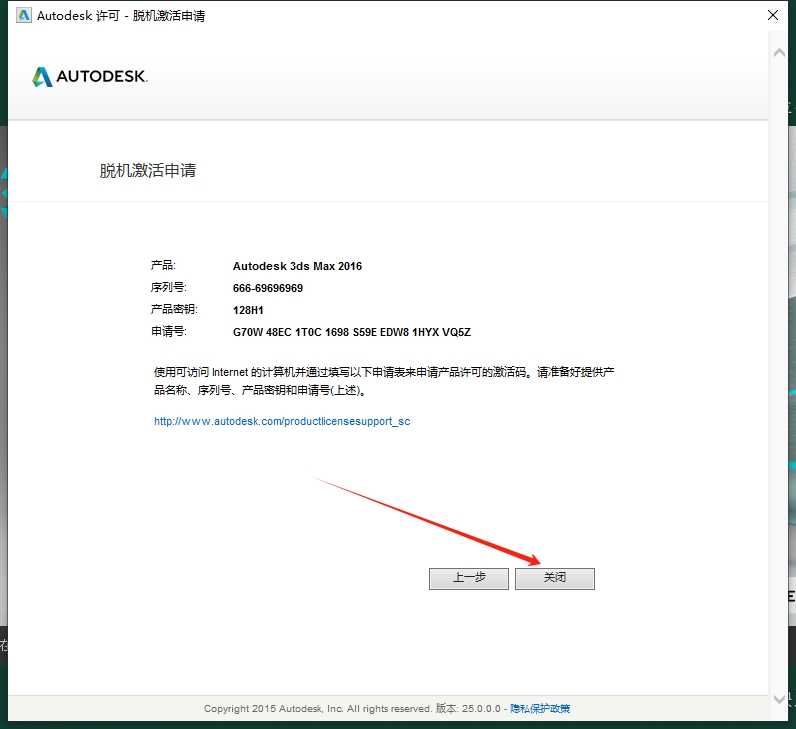Click the Autodesk logo in the header
The height and width of the screenshot is (729, 796).
click(x=90, y=77)
